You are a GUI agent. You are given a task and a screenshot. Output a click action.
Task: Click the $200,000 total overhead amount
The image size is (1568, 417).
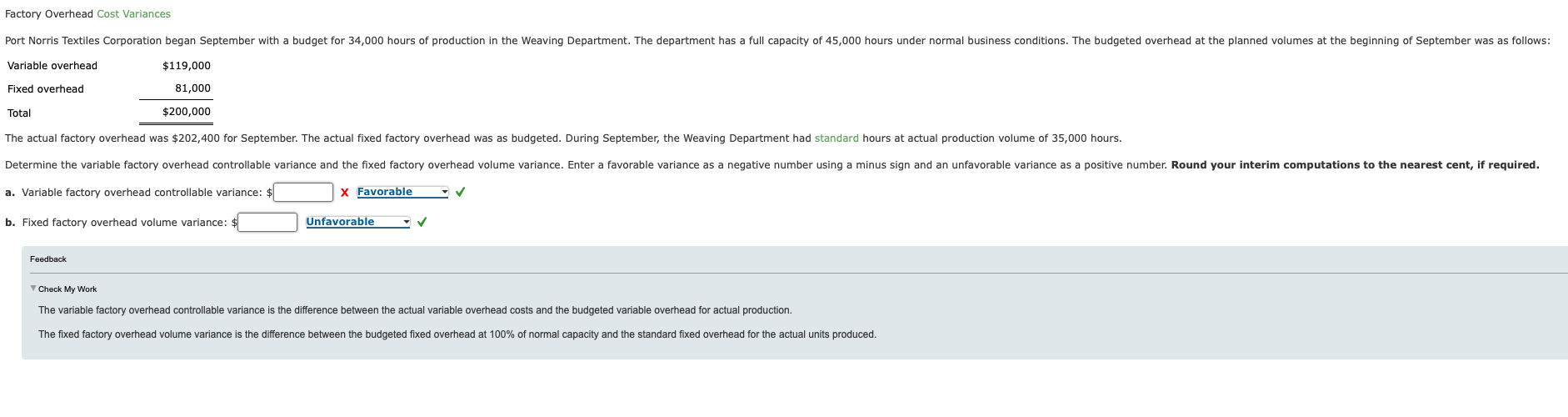point(187,112)
